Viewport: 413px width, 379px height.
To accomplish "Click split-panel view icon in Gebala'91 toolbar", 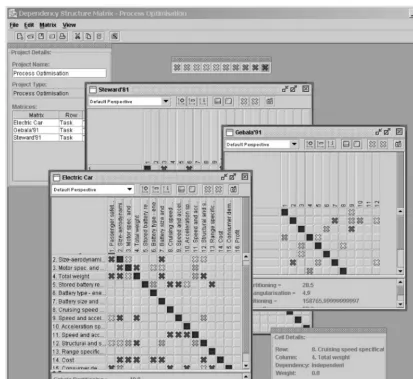I will 346,144.
